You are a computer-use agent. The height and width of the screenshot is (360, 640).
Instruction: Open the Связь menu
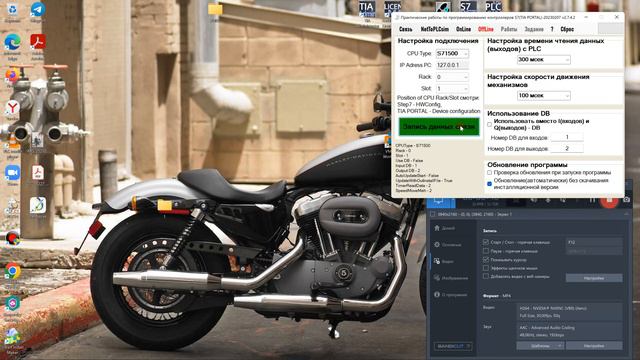coord(405,29)
